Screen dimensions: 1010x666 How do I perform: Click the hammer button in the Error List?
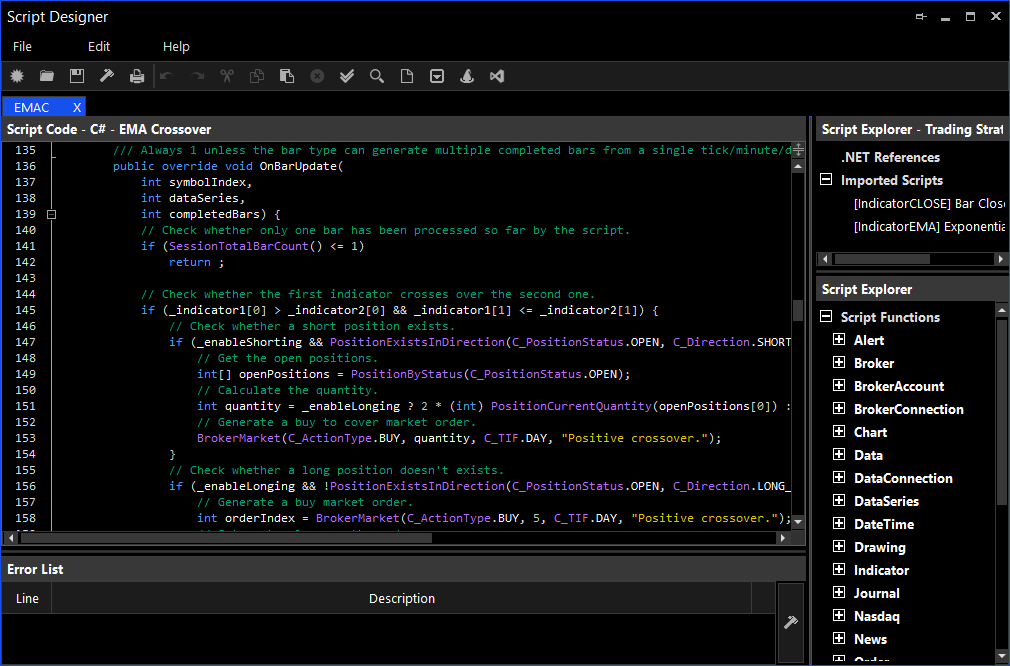[x=790, y=623]
